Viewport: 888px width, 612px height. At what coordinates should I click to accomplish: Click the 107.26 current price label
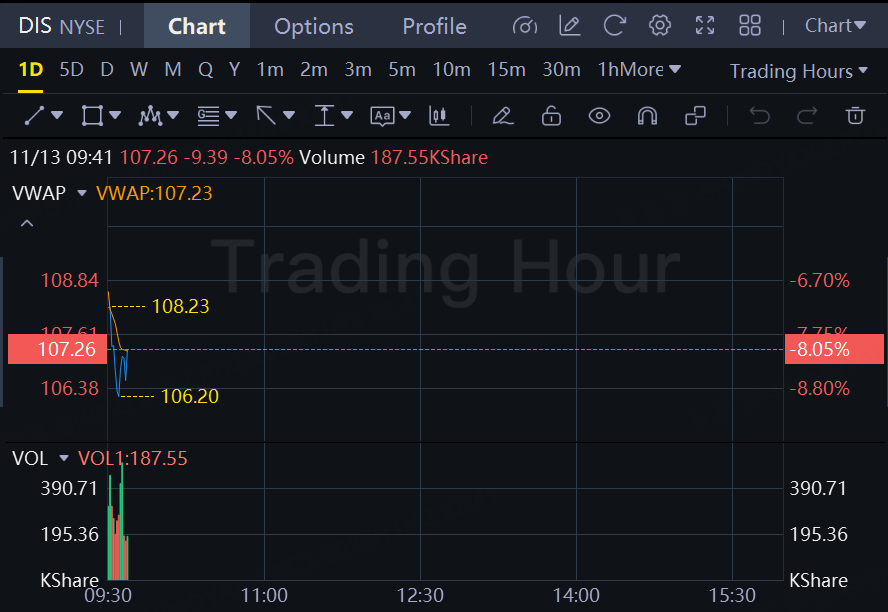tap(57, 349)
